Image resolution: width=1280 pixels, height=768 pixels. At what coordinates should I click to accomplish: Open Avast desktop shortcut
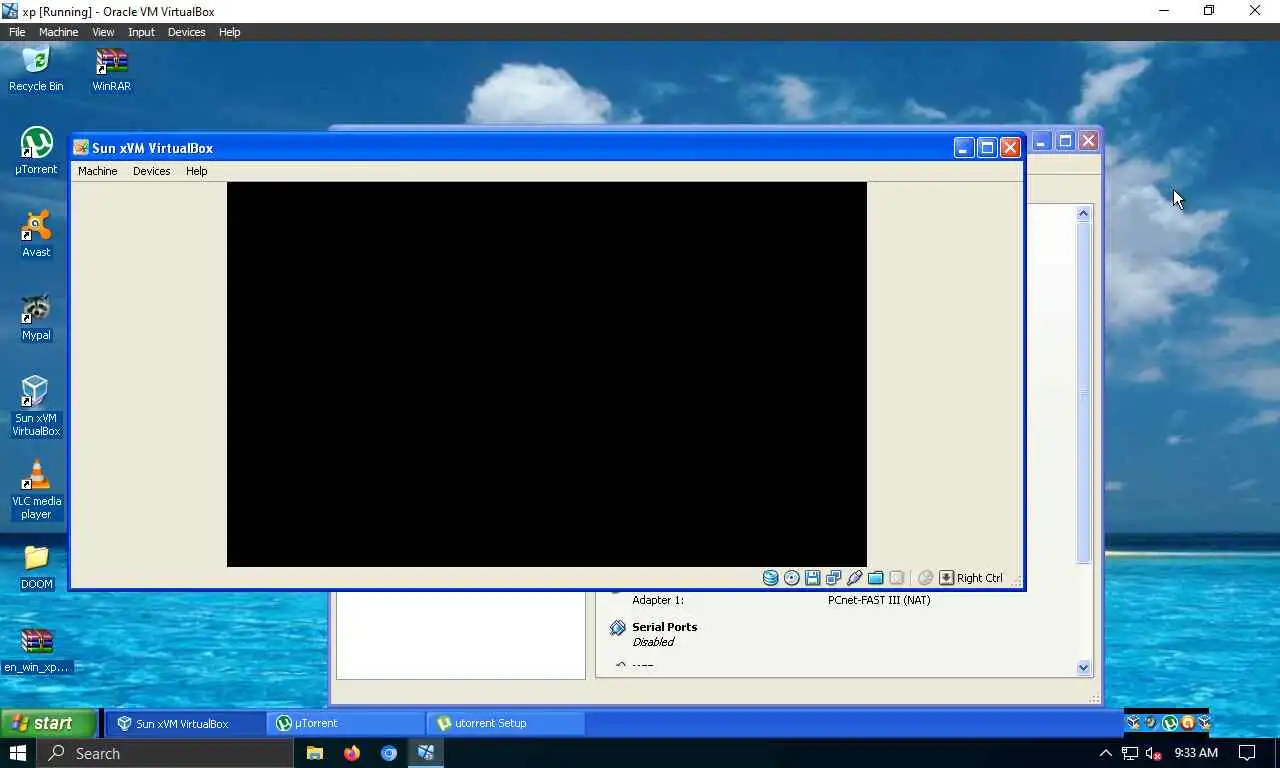click(x=36, y=234)
